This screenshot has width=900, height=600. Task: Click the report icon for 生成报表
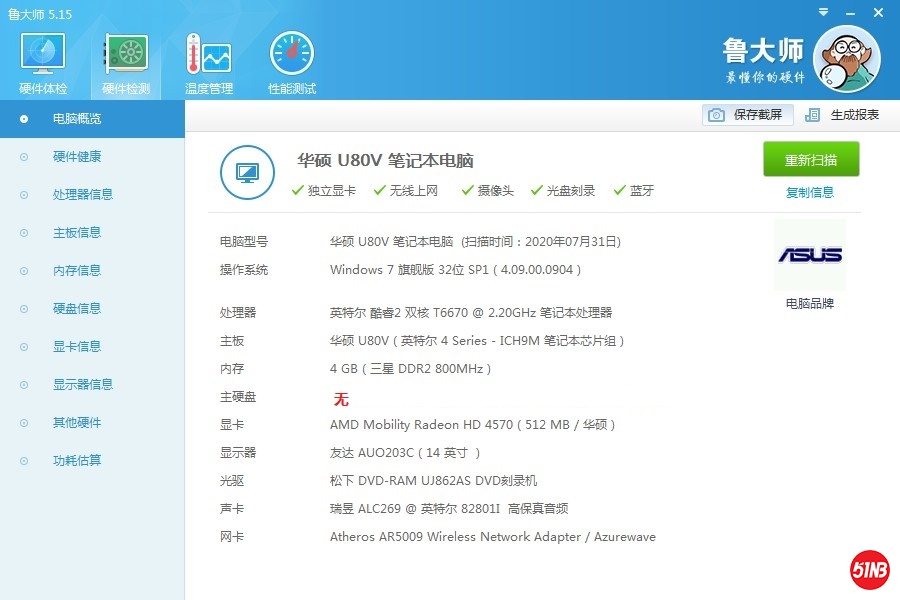click(813, 115)
